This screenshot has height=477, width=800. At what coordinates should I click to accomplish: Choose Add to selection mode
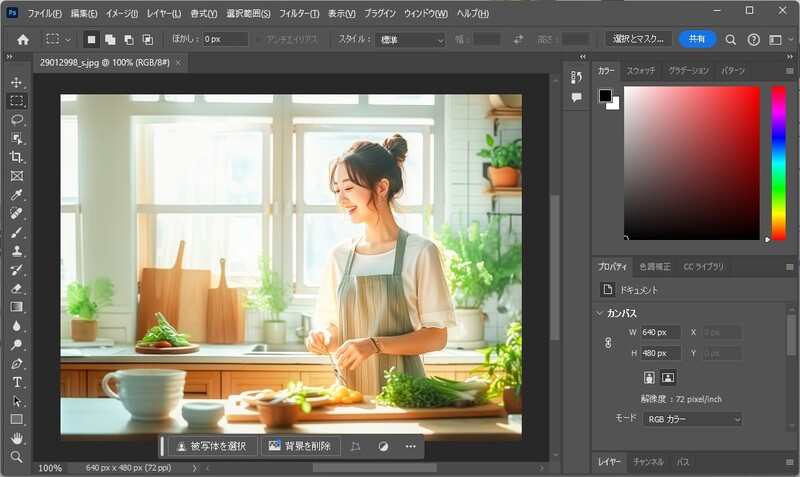110,39
